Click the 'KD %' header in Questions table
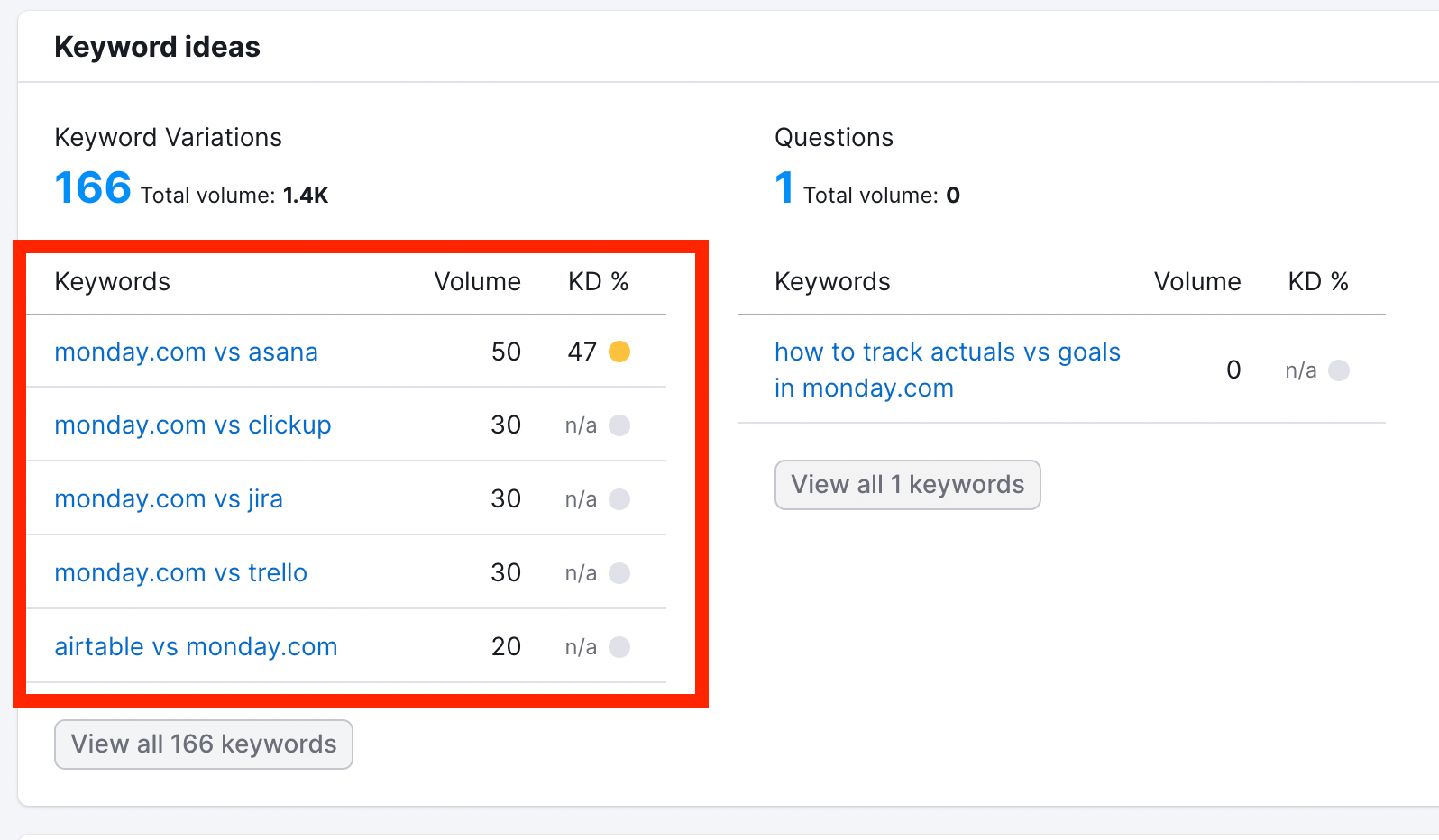Viewport: 1439px width, 840px height. [1318, 282]
